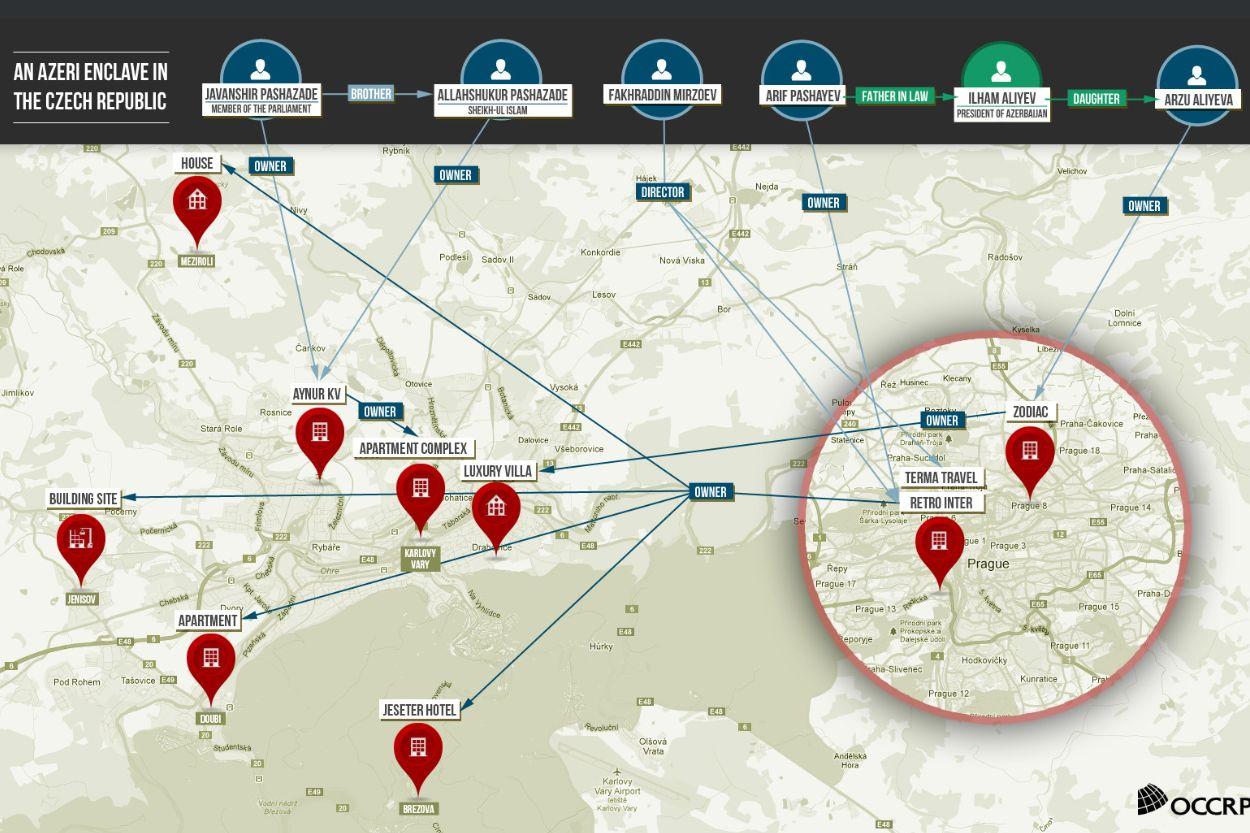Select the apartment pin above Doubi
Image resolution: width=1250 pixels, height=833 pixels.
coord(211,659)
